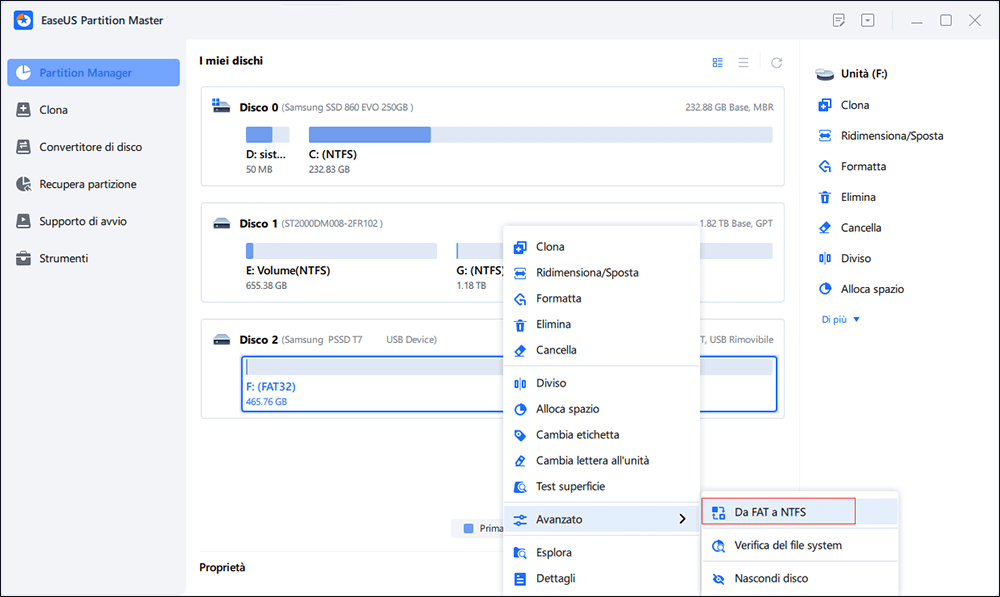The width and height of the screenshot is (1000, 597).
Task: Choose Diviso in the context menu
Action: click(x=601, y=383)
